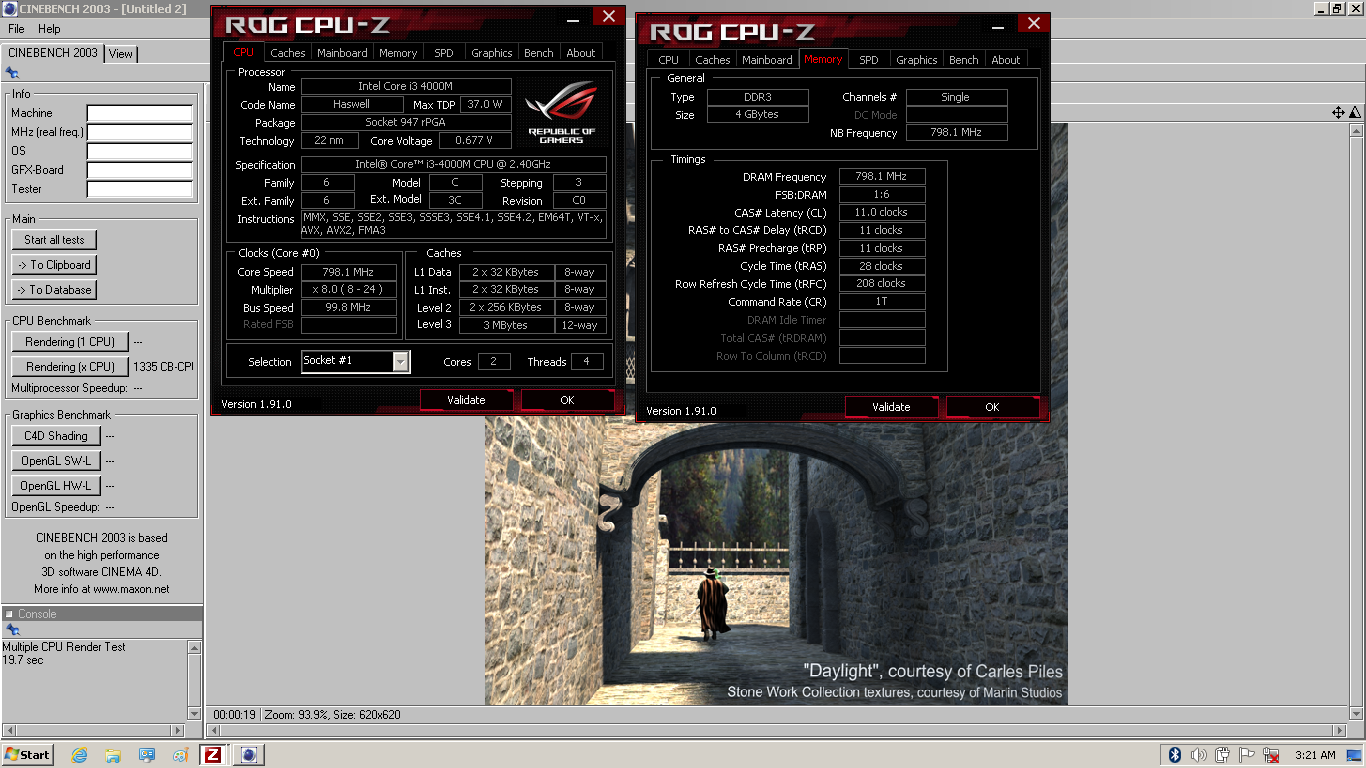Open the File menu in CINEBENCH
The image size is (1366, 768).
tap(16, 29)
